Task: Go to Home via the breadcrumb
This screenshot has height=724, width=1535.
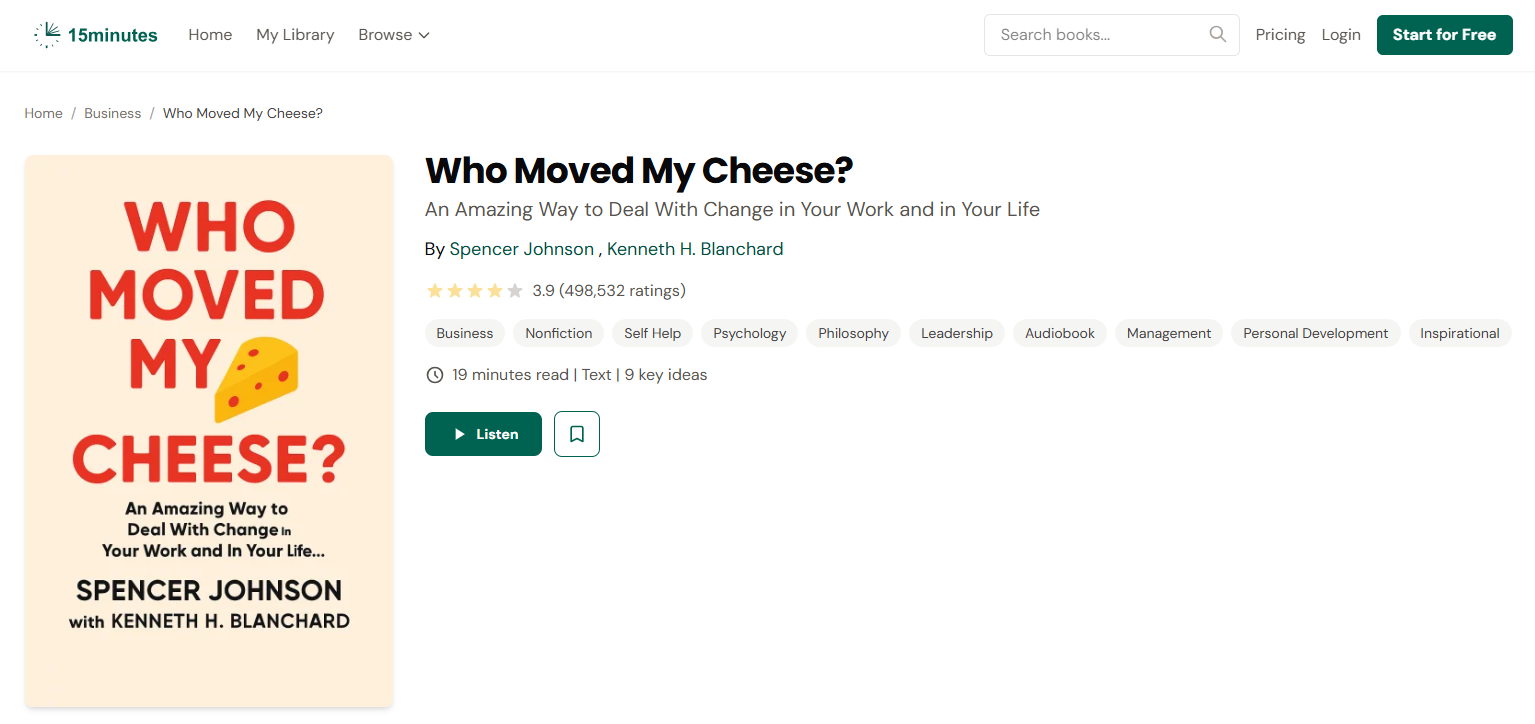Action: 43,113
